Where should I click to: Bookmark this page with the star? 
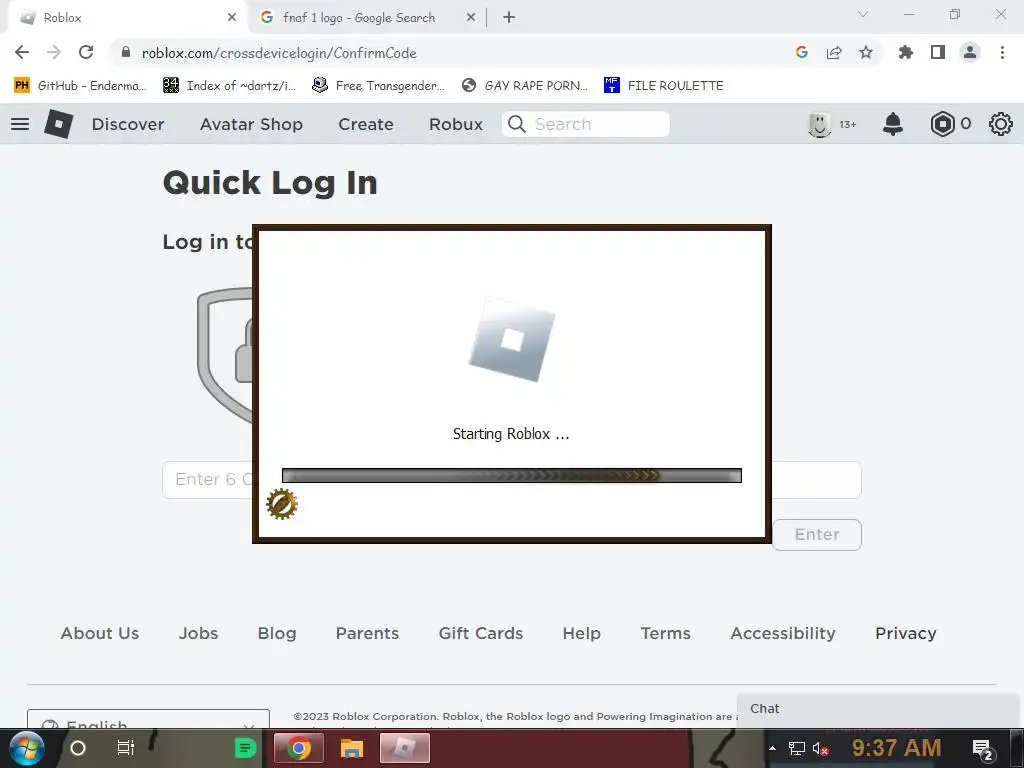(866, 52)
